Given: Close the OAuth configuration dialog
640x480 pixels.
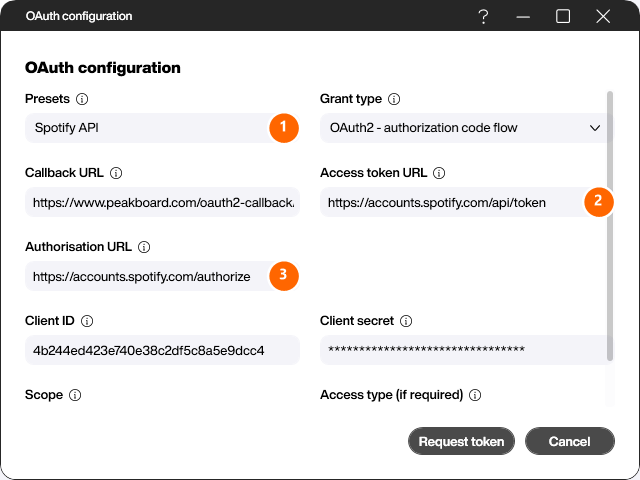Looking at the screenshot, I should tap(603, 16).
